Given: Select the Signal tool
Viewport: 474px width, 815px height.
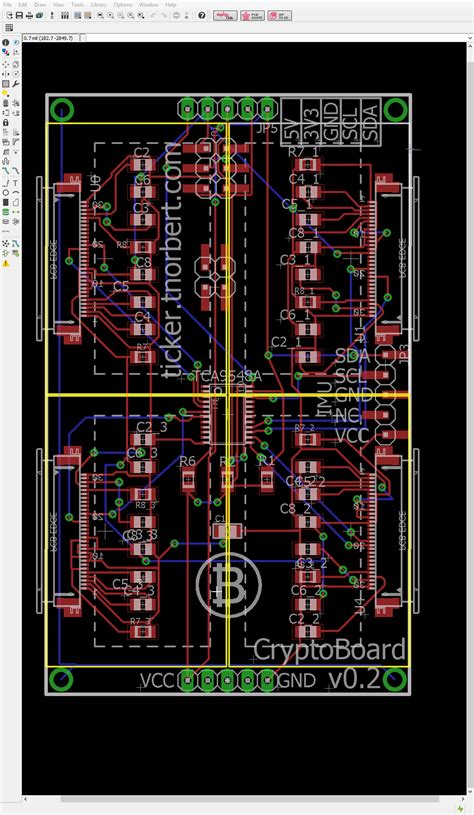Looking at the screenshot, I should point(16,212).
